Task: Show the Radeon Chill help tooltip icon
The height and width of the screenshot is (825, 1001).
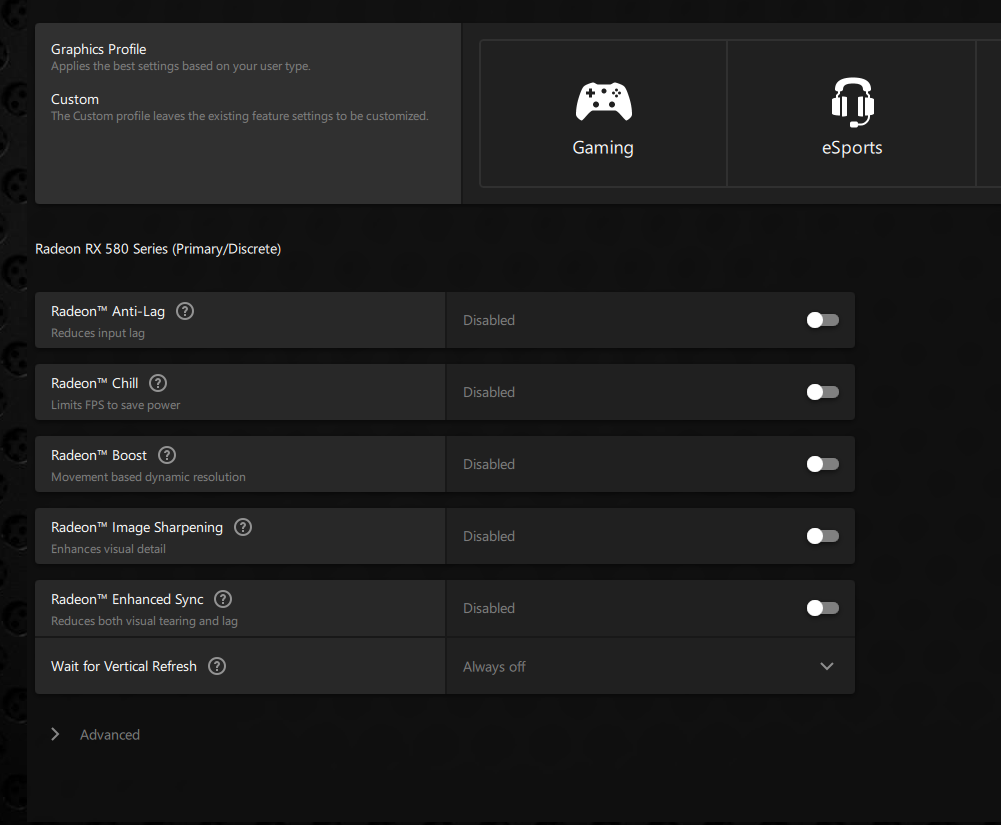Action: (158, 383)
